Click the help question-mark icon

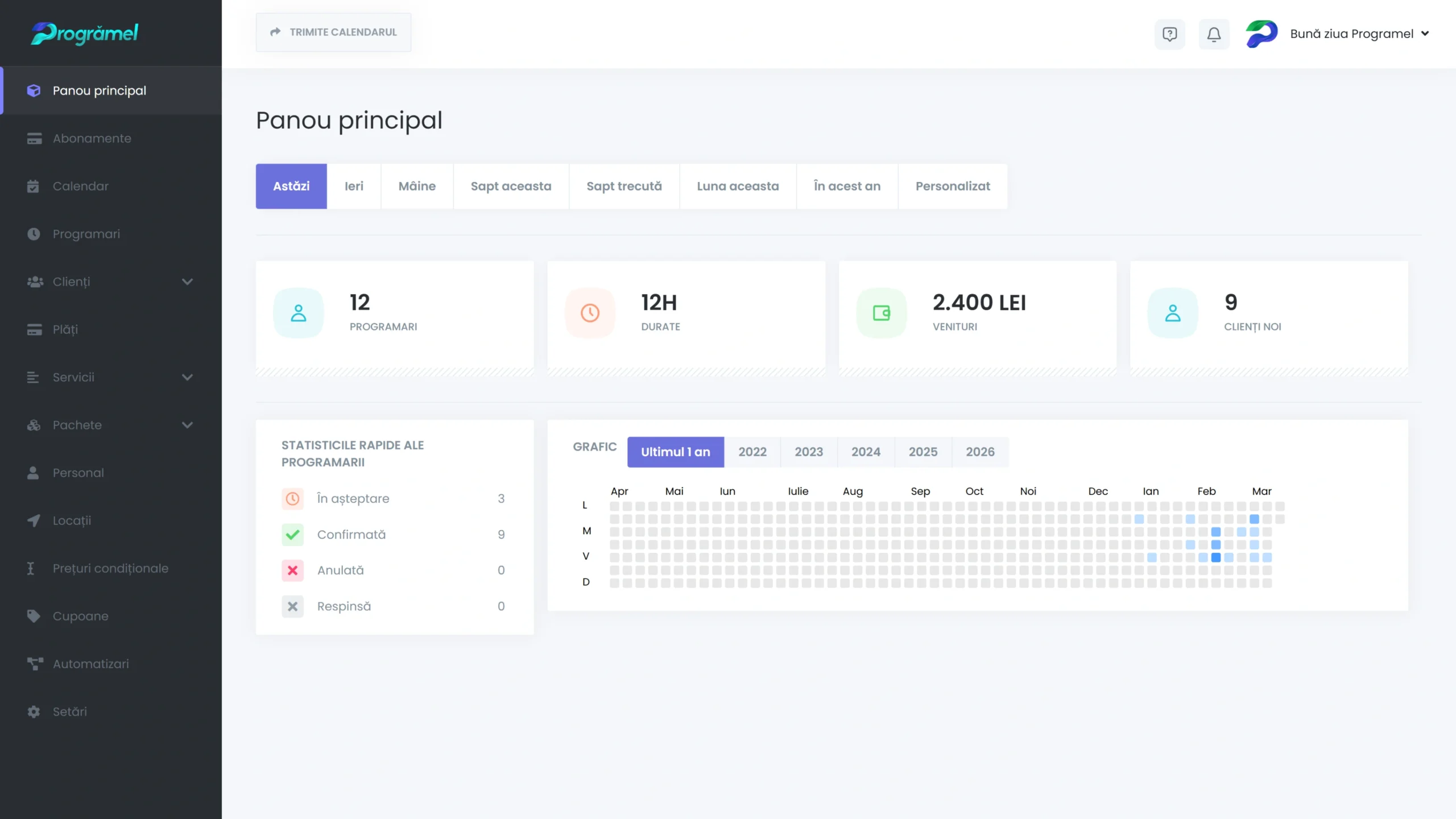[x=1169, y=34]
